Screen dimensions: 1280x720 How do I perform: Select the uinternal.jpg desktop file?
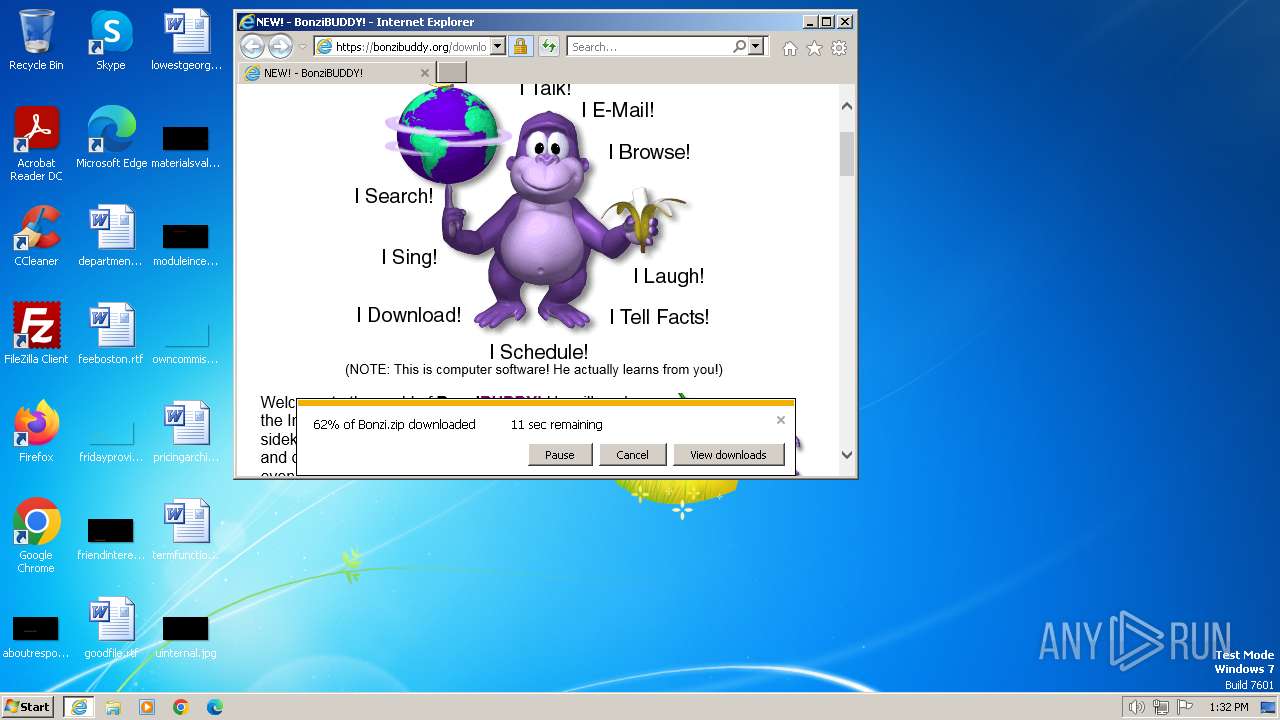coord(186,634)
